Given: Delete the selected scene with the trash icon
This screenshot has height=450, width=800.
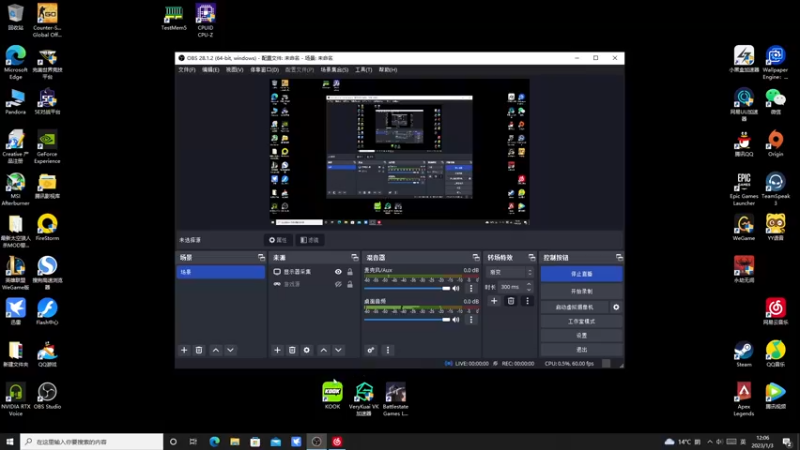Looking at the screenshot, I should [199, 350].
